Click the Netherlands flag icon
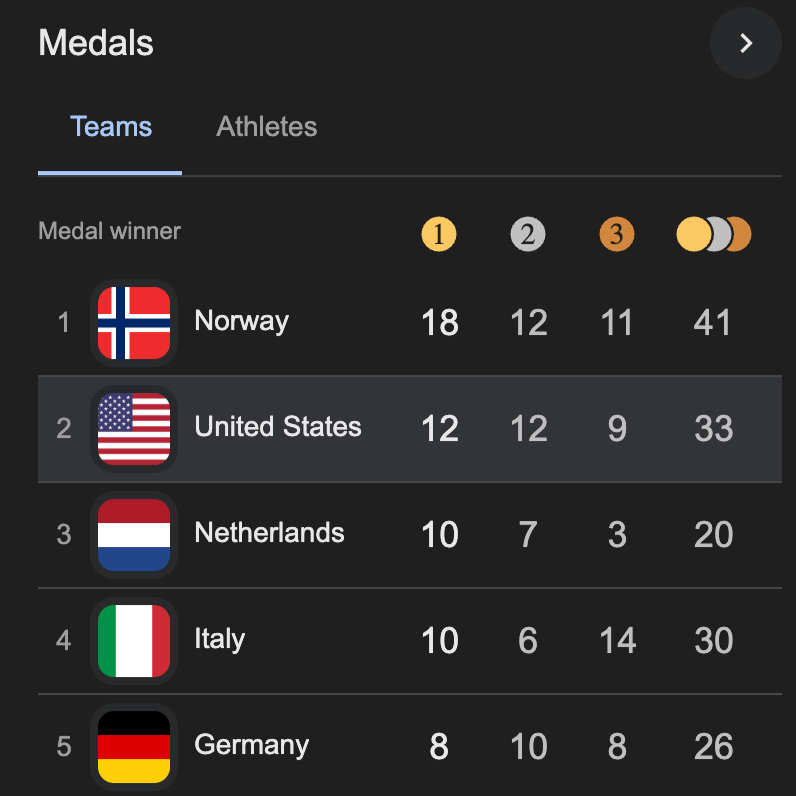 pyautogui.click(x=134, y=535)
